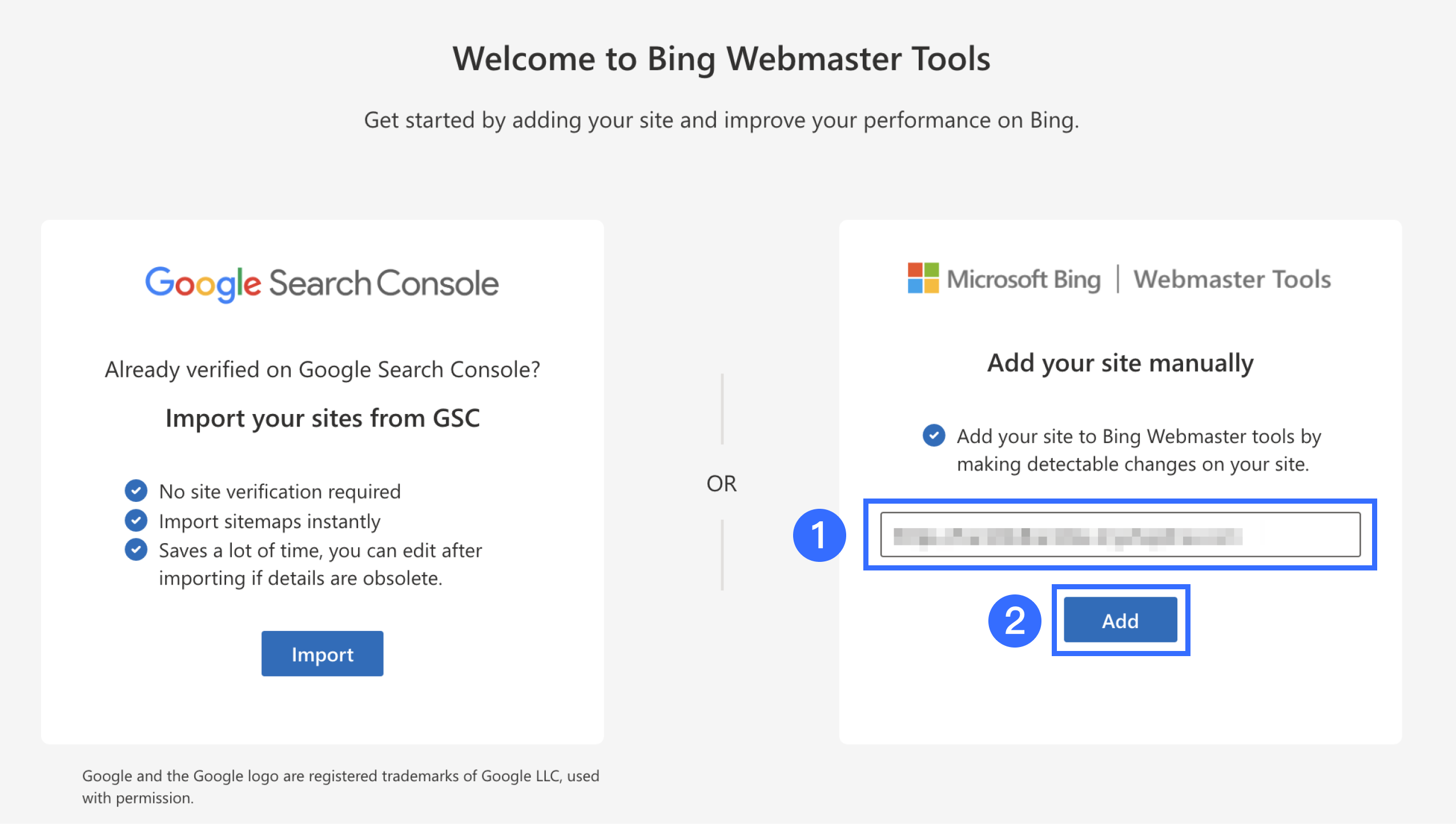Screen dimensions: 1456x824
Task: Click checkmark next to 'Saves a lot of time'
Action: pyautogui.click(x=136, y=550)
